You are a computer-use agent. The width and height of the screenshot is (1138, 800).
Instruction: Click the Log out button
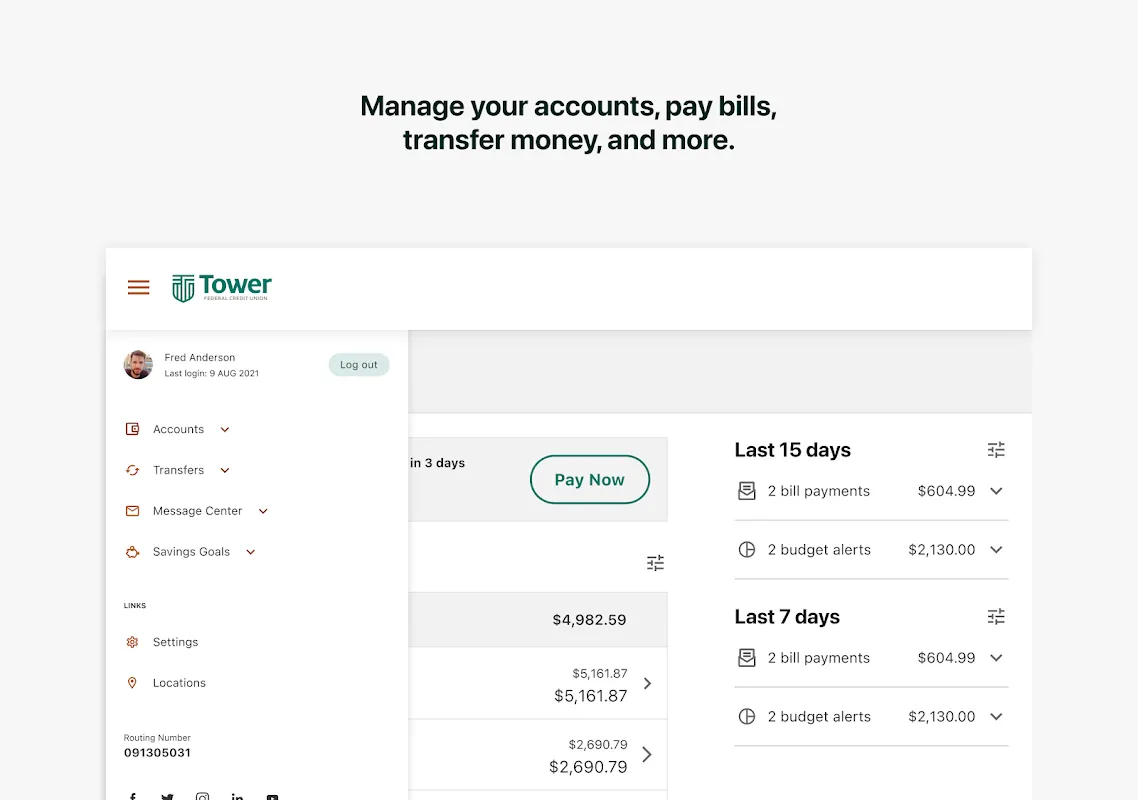click(358, 365)
